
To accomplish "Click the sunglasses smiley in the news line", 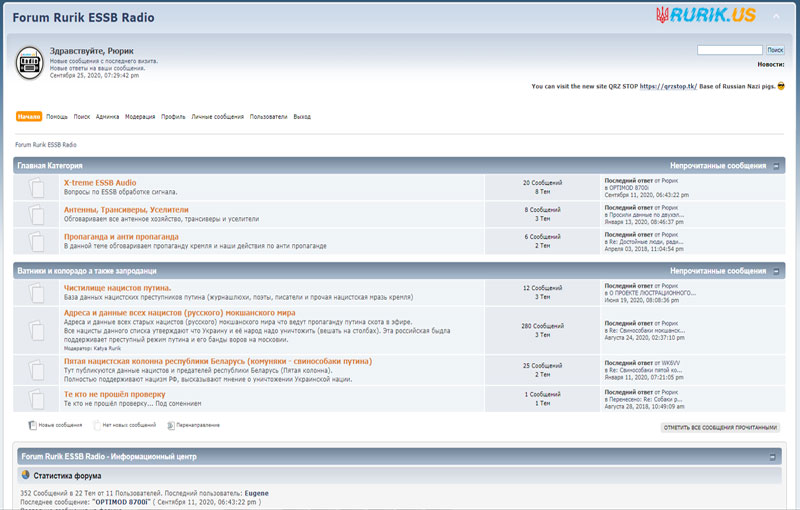I will [x=781, y=86].
